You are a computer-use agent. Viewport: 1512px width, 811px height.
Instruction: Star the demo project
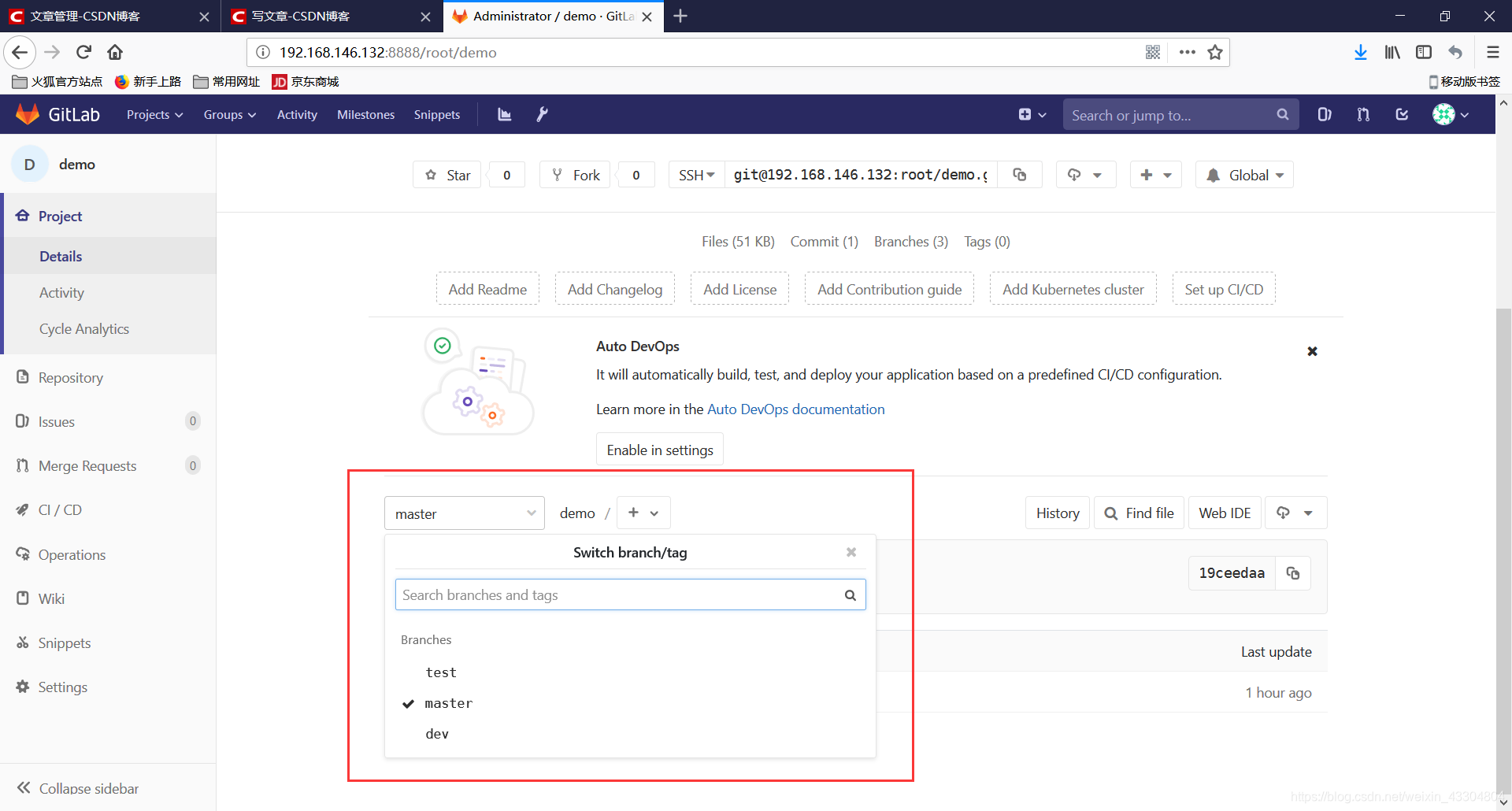(x=447, y=175)
